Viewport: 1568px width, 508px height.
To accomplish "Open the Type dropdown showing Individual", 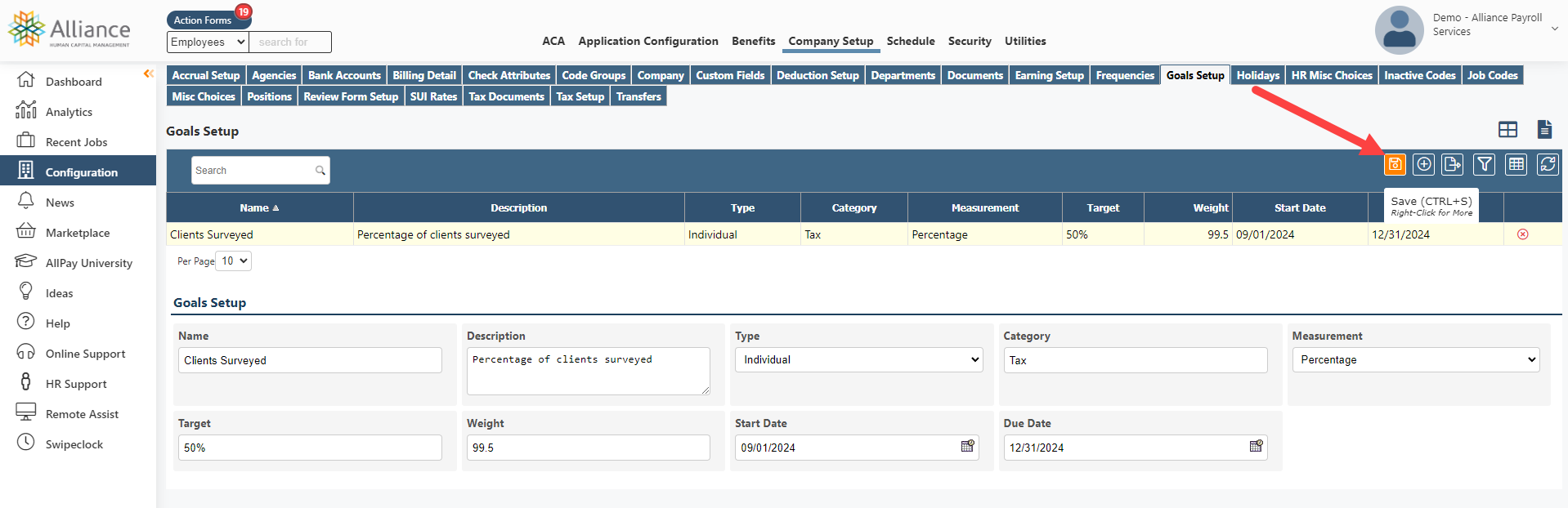I will (x=858, y=359).
